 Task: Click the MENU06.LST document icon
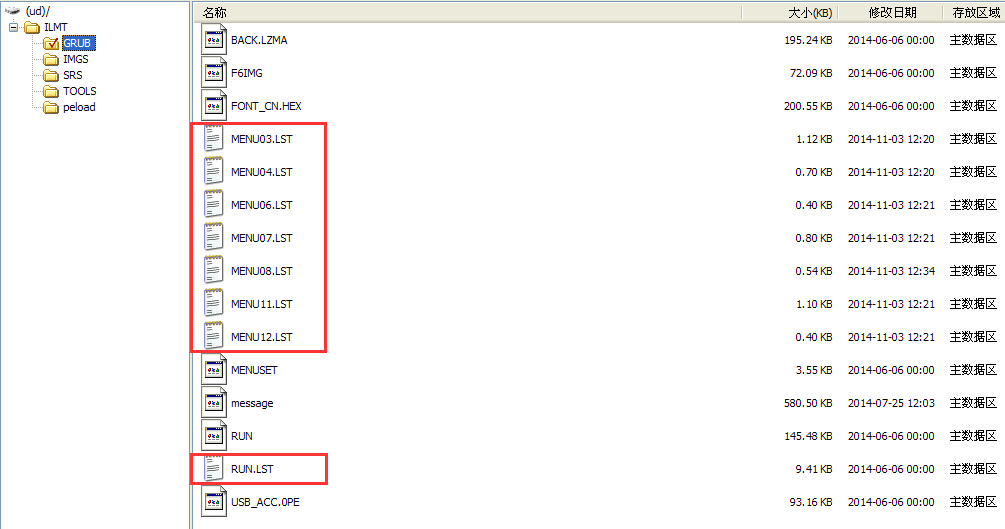pos(213,205)
